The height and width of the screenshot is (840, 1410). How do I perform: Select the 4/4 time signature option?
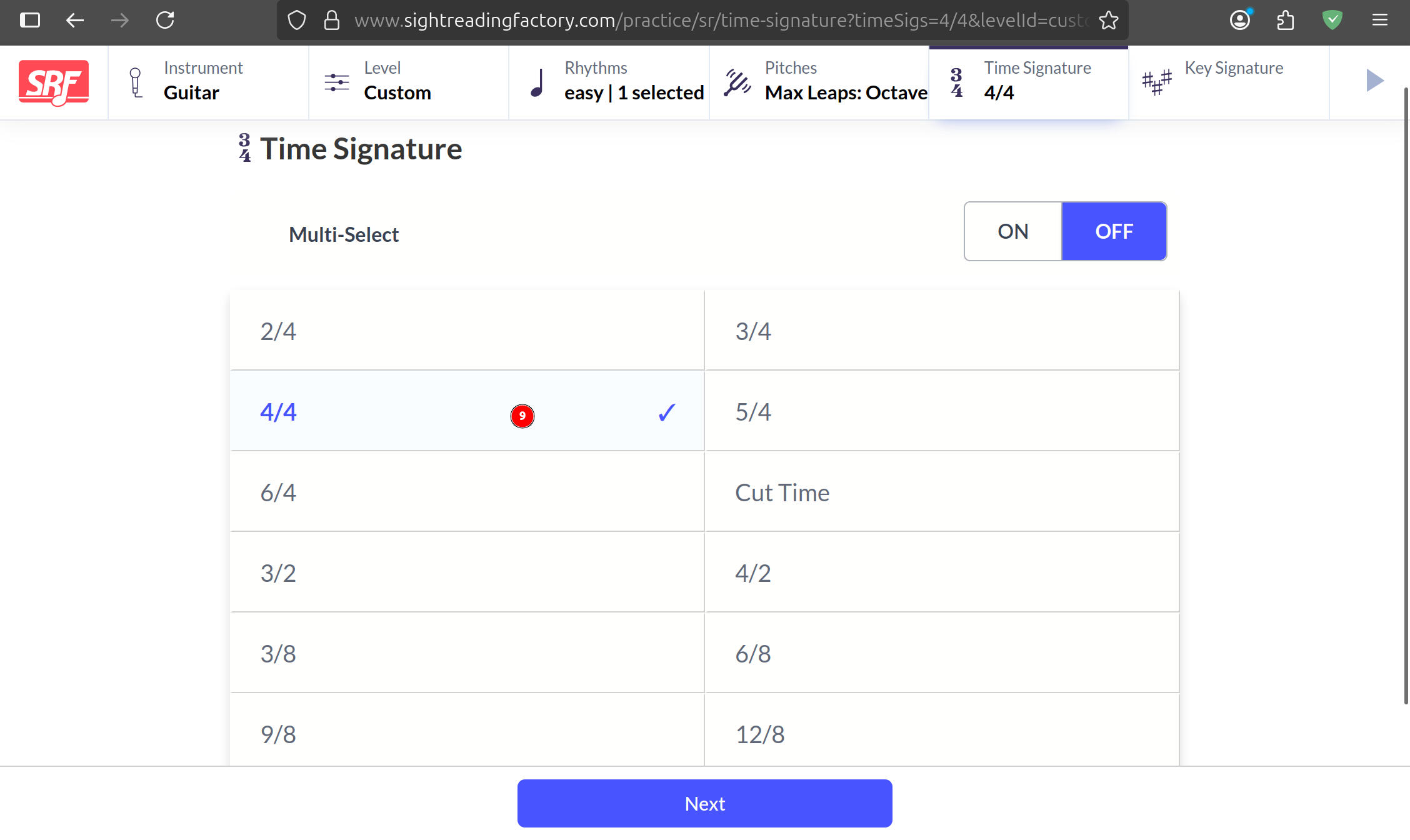pyautogui.click(x=467, y=411)
